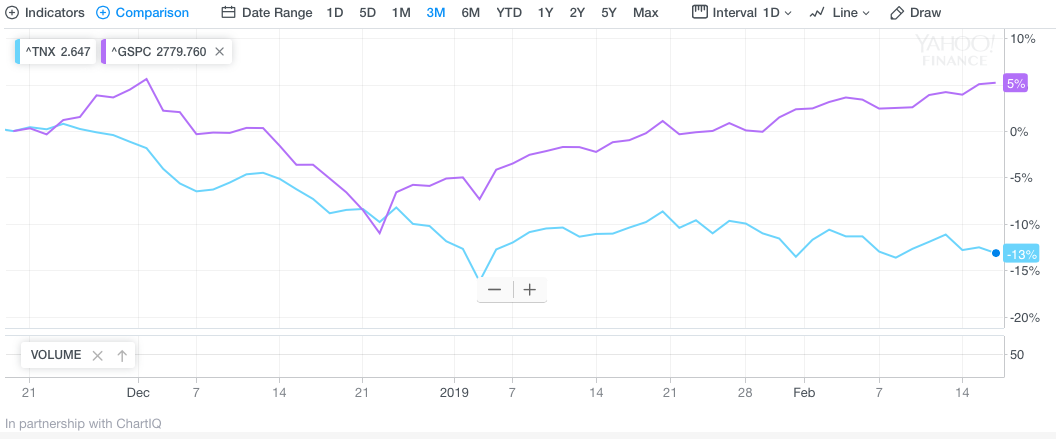Open the Comparison plus icon
1056x439 pixels.
coord(103,13)
